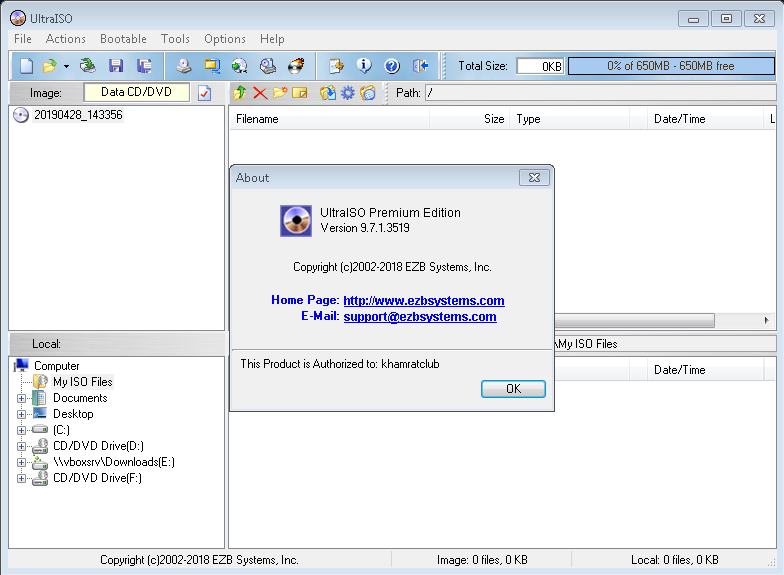Click OK in the About dialog

pos(513,389)
